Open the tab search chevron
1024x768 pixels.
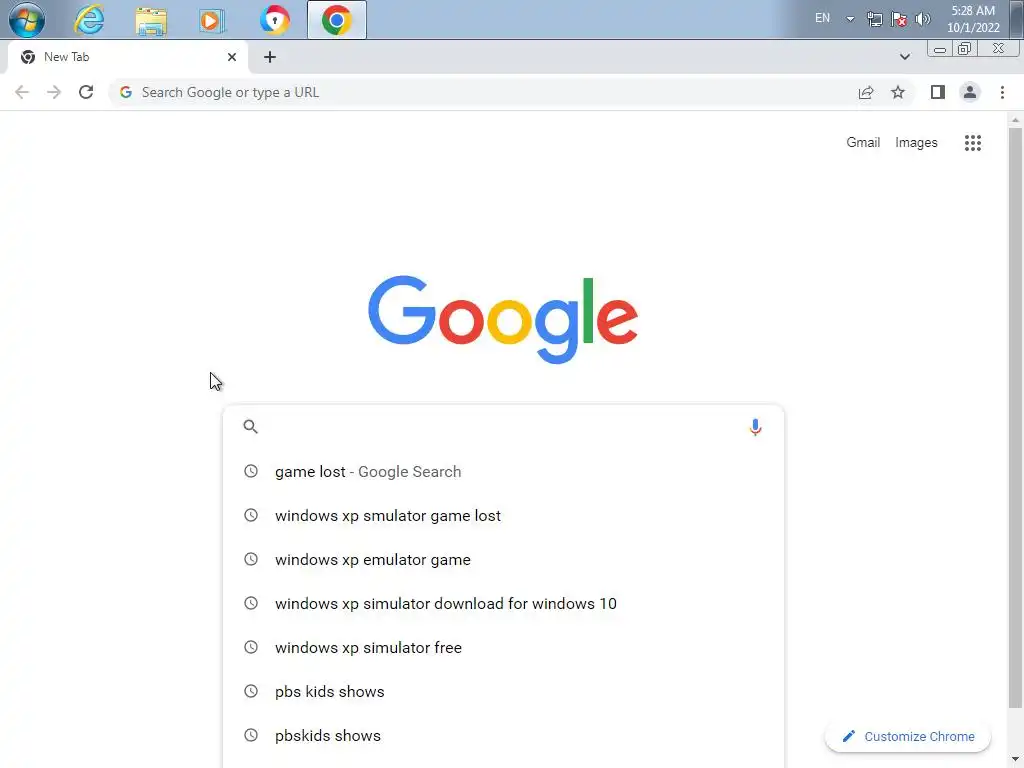tap(904, 57)
